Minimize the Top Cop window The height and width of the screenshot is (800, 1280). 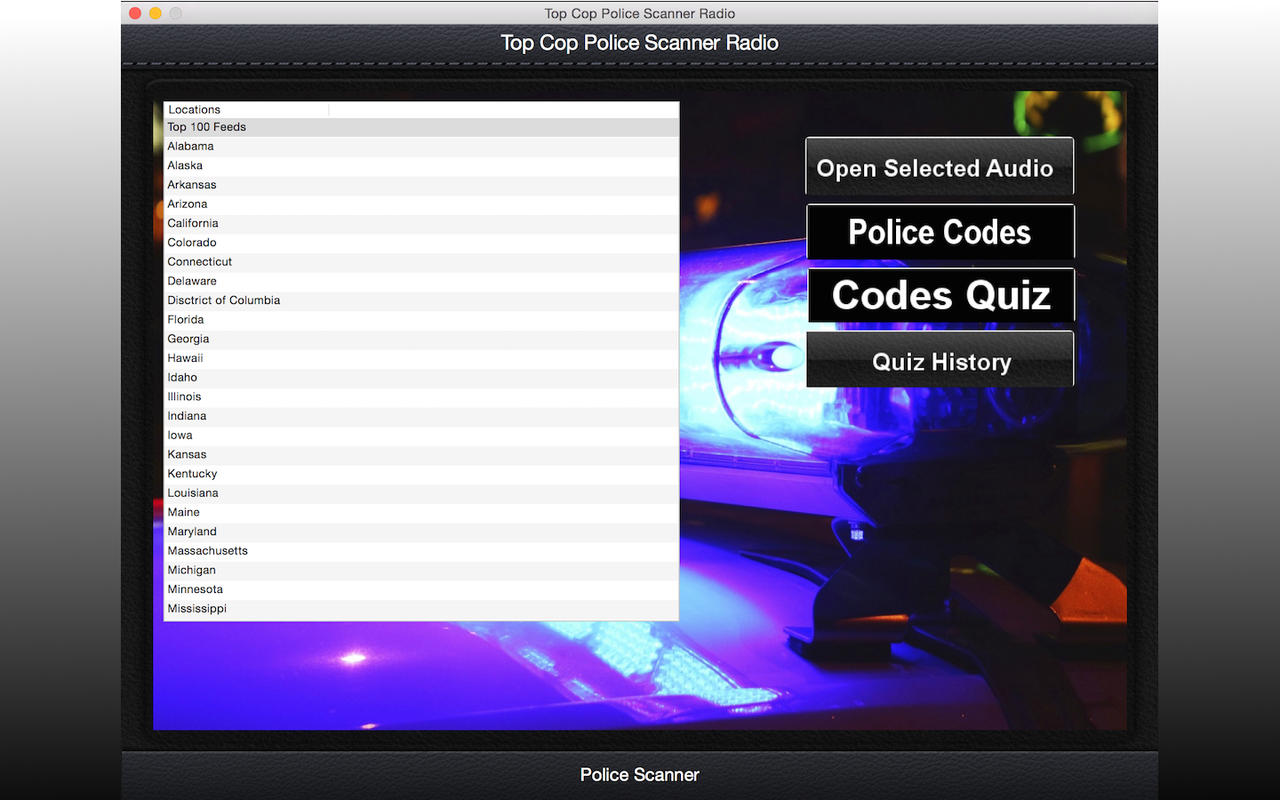(155, 13)
